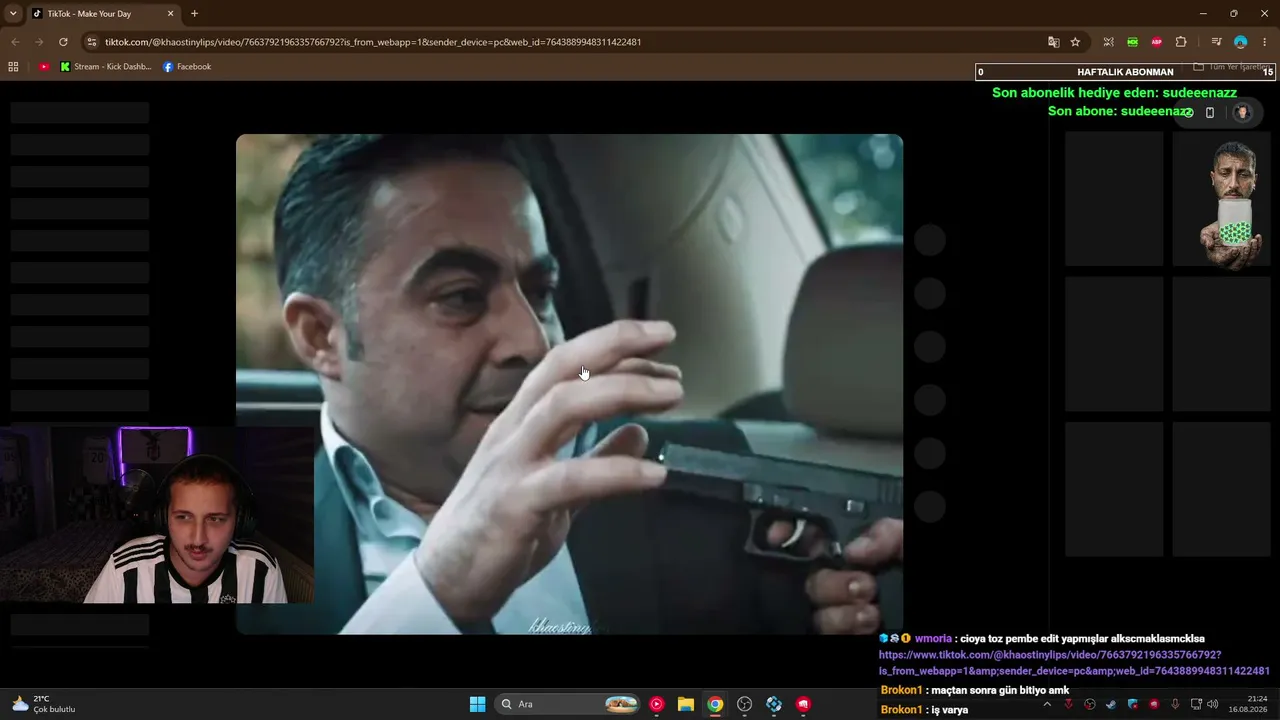Open the apps grid in bookmarks bar
The width and height of the screenshot is (1280, 720).
coord(13,67)
